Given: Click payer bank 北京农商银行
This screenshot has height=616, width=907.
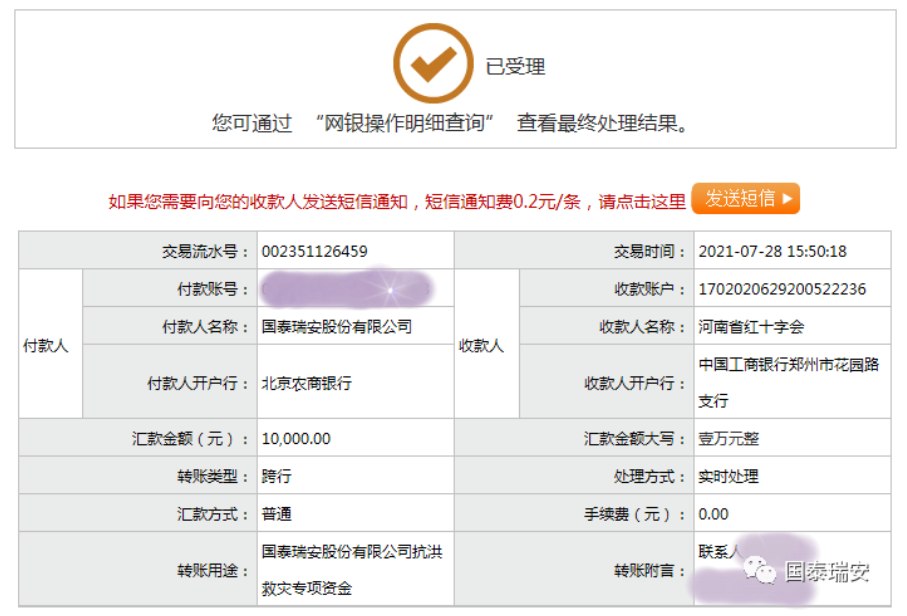Looking at the screenshot, I should [307, 382].
